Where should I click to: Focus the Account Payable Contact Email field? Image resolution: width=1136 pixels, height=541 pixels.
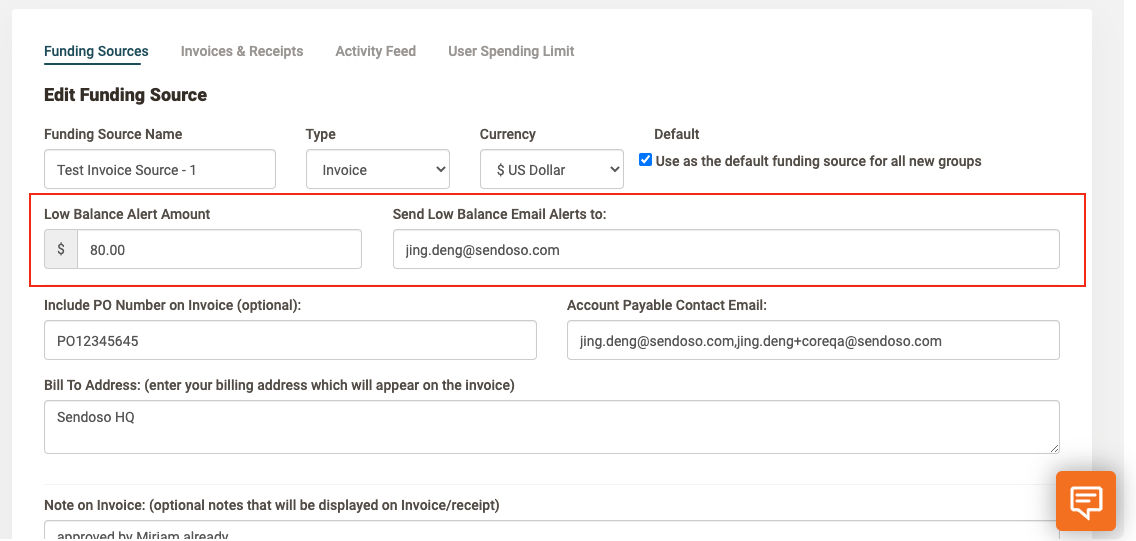[x=812, y=340]
